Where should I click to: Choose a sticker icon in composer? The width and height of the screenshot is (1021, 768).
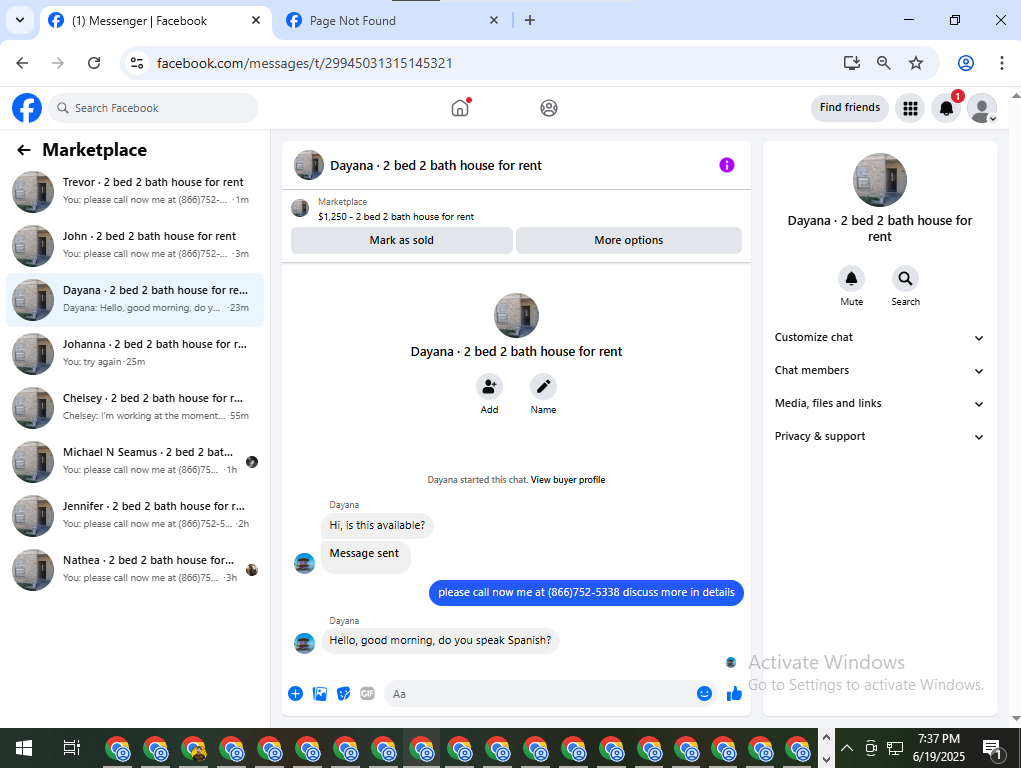[x=344, y=694]
